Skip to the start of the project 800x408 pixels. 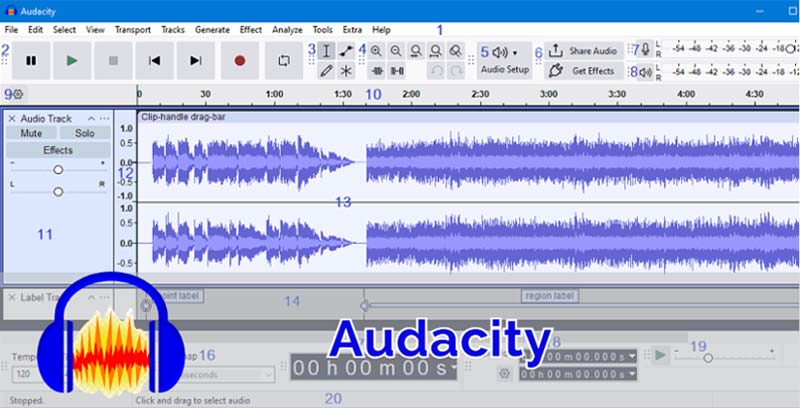(x=155, y=61)
